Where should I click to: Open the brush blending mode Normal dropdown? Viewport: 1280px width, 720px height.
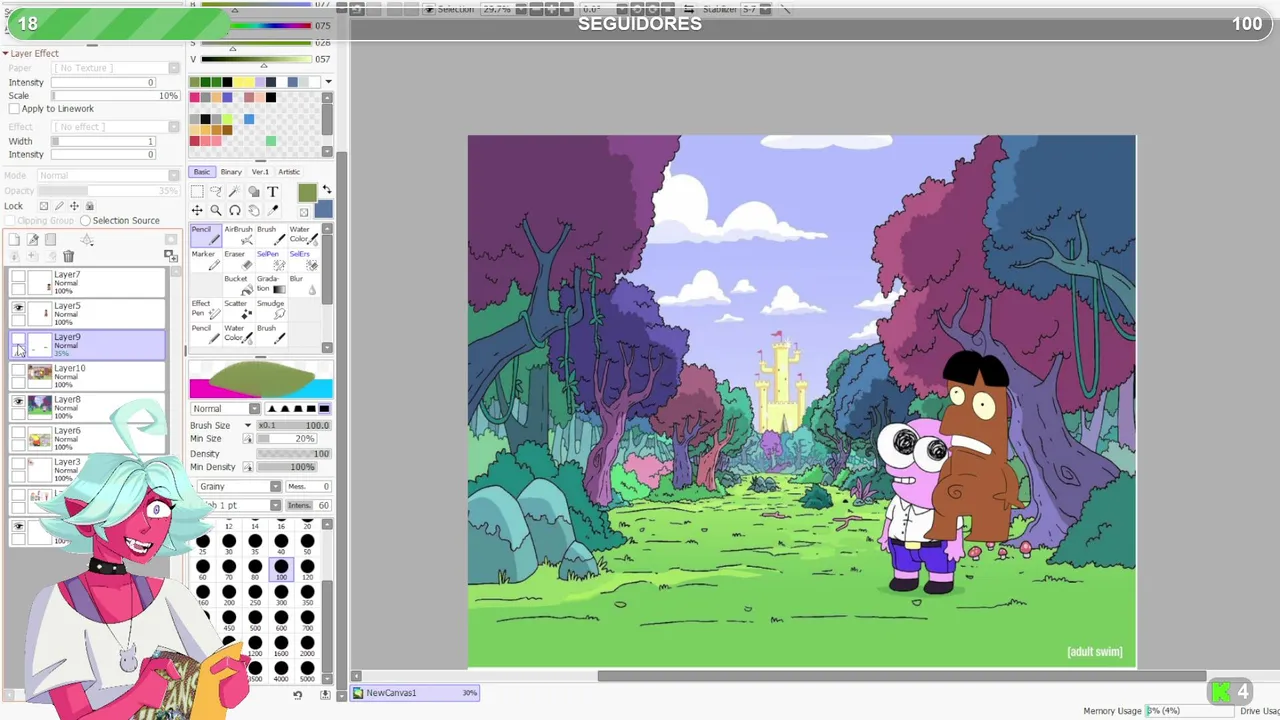click(225, 409)
